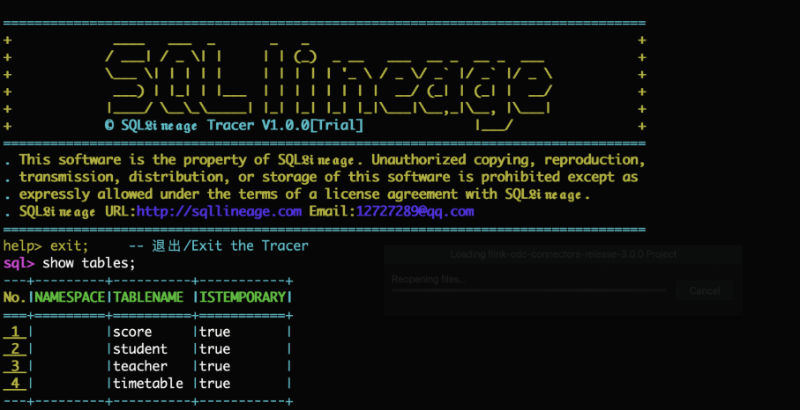Click row number 3 in the table
The width and height of the screenshot is (800, 410).
pyautogui.click(x=15, y=367)
